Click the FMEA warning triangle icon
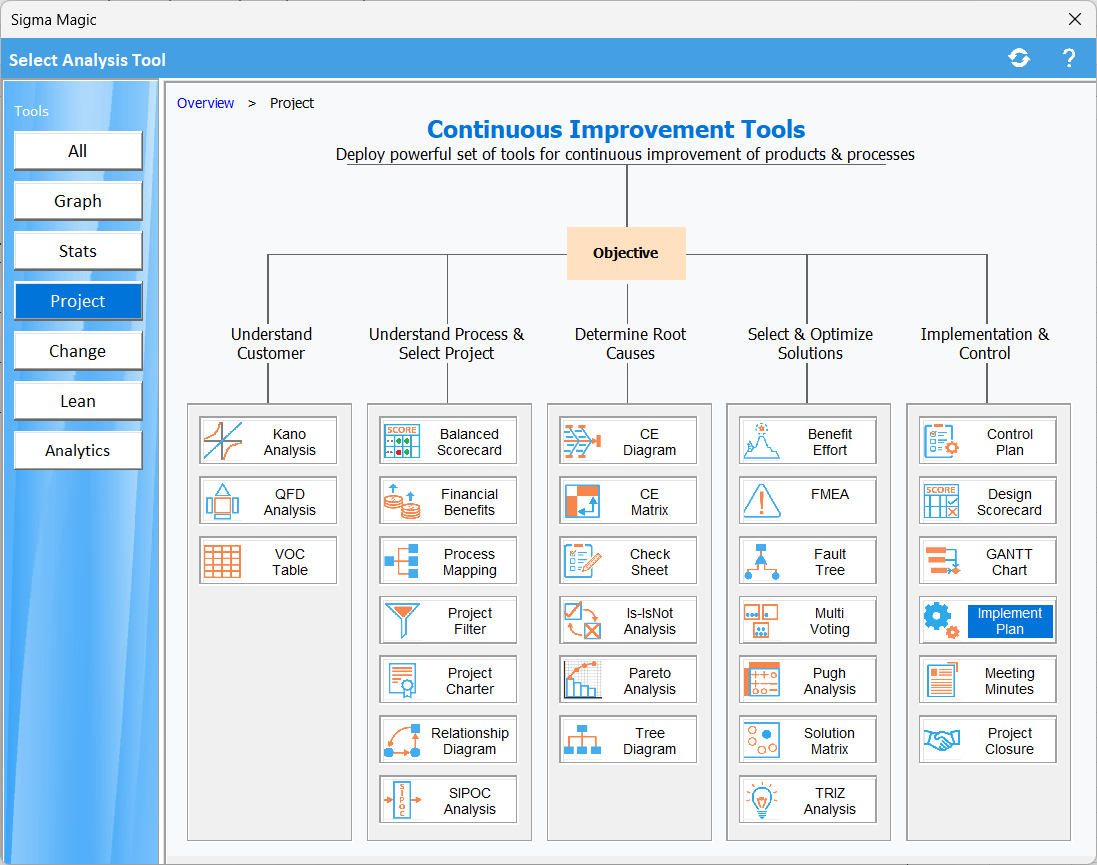The image size is (1097, 865). (762, 501)
